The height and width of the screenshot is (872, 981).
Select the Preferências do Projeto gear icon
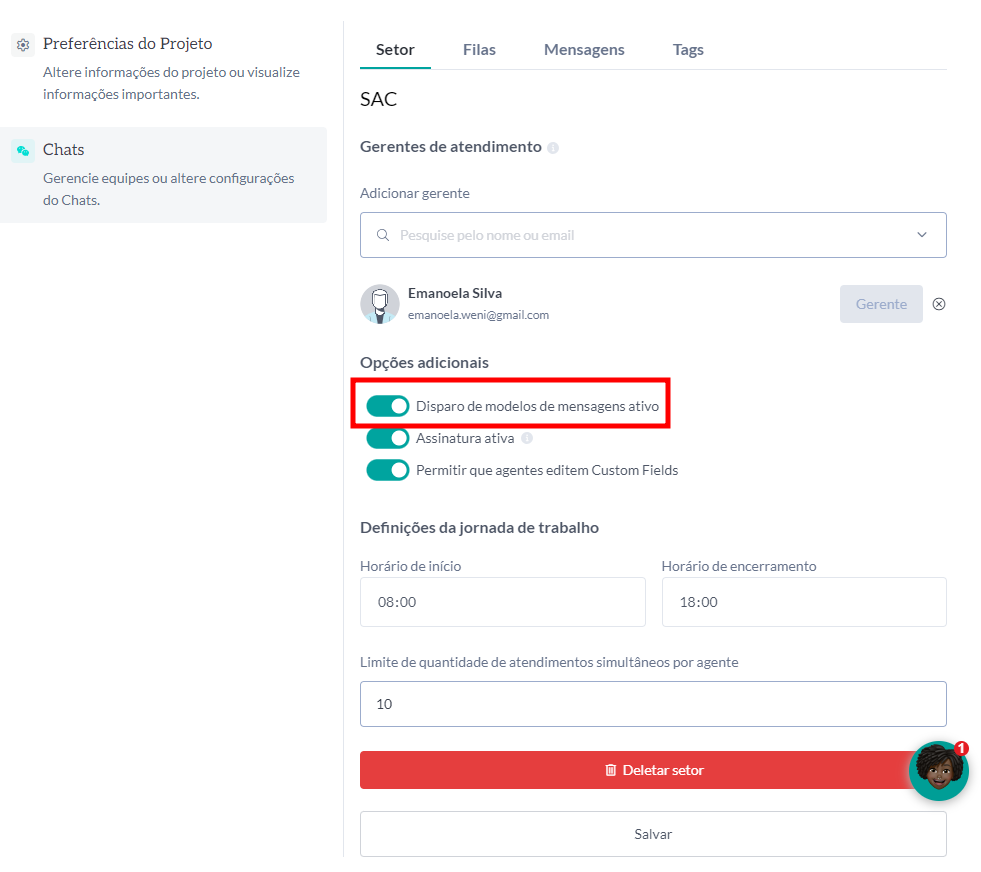21,44
